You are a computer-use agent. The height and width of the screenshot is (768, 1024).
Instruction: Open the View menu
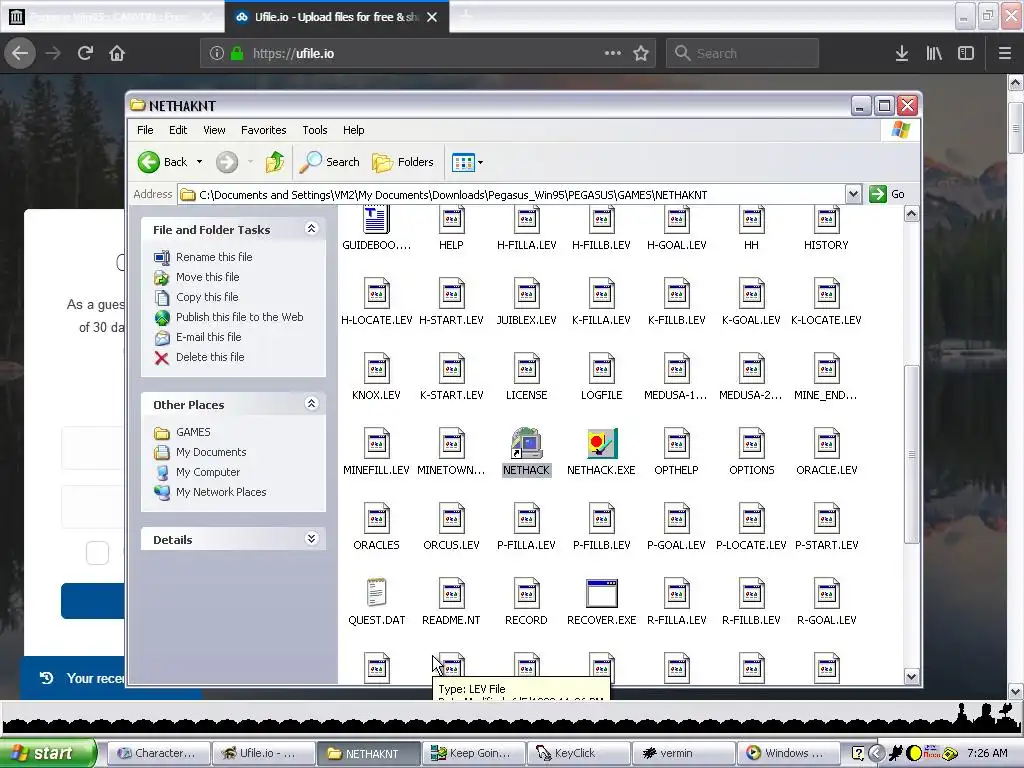click(x=214, y=130)
